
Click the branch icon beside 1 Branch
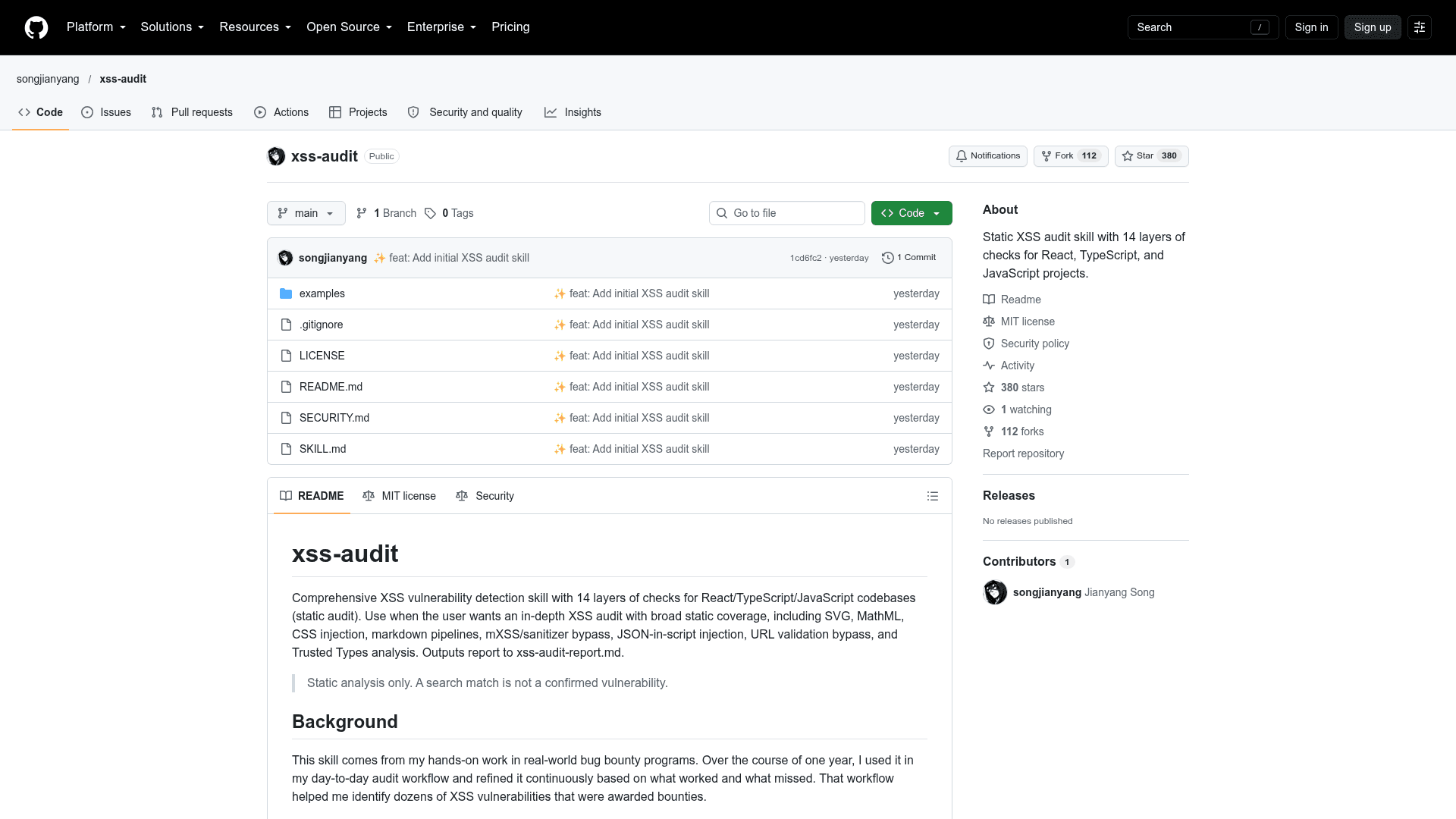point(362,213)
